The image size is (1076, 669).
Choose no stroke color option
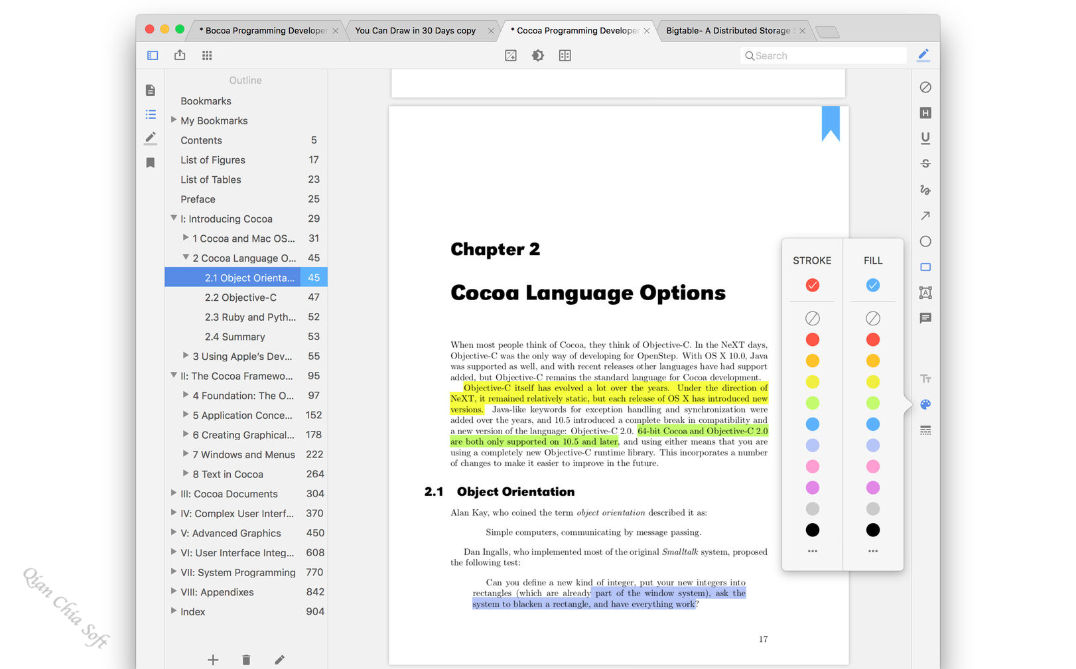coord(812,318)
